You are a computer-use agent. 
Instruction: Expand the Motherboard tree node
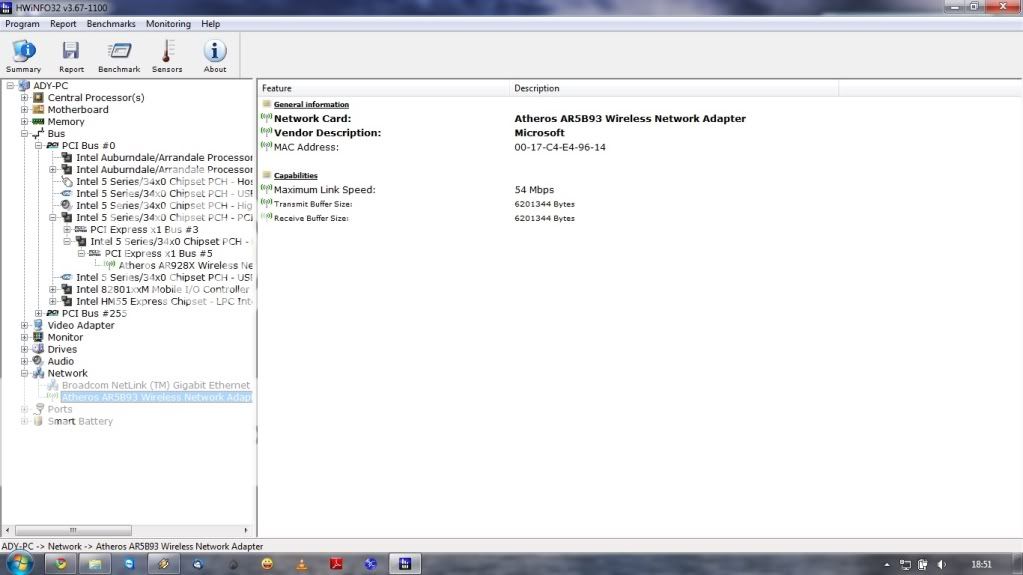click(x=25, y=110)
